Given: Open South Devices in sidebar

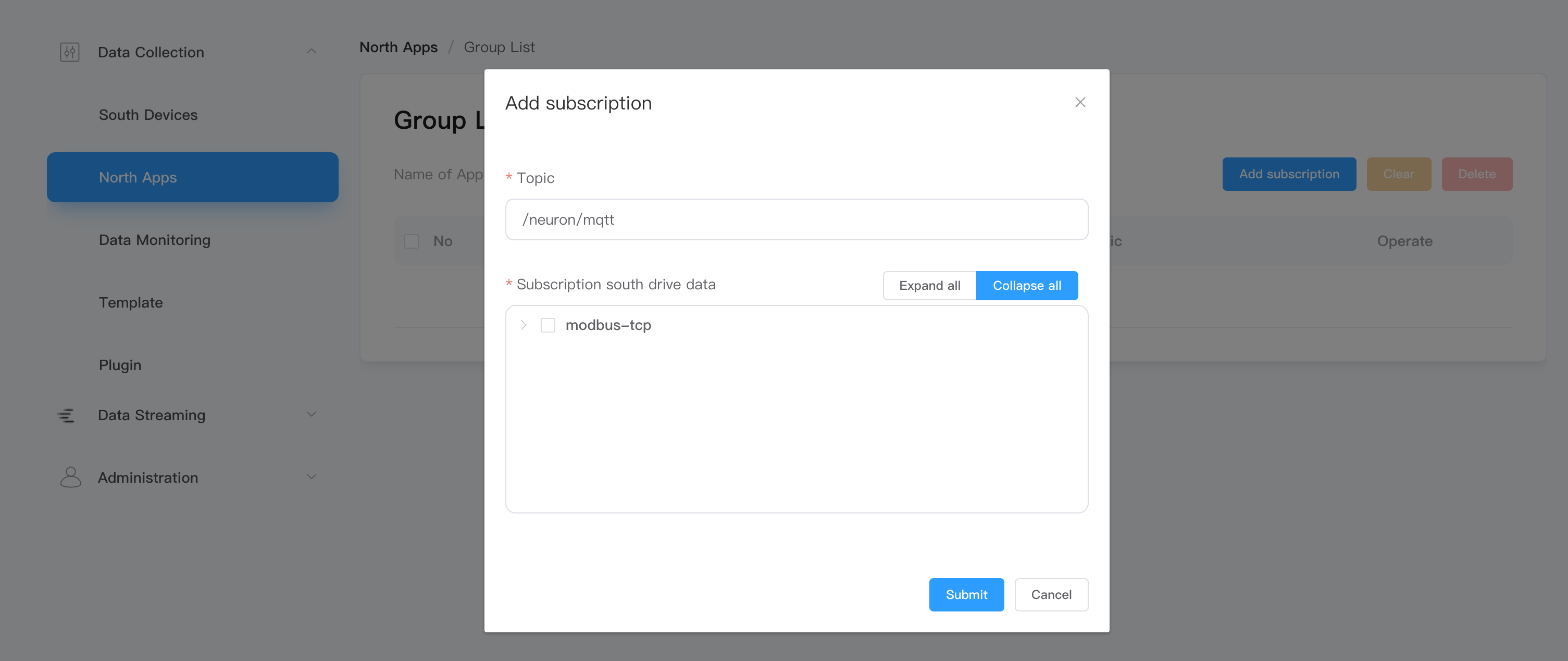Looking at the screenshot, I should 148,115.
